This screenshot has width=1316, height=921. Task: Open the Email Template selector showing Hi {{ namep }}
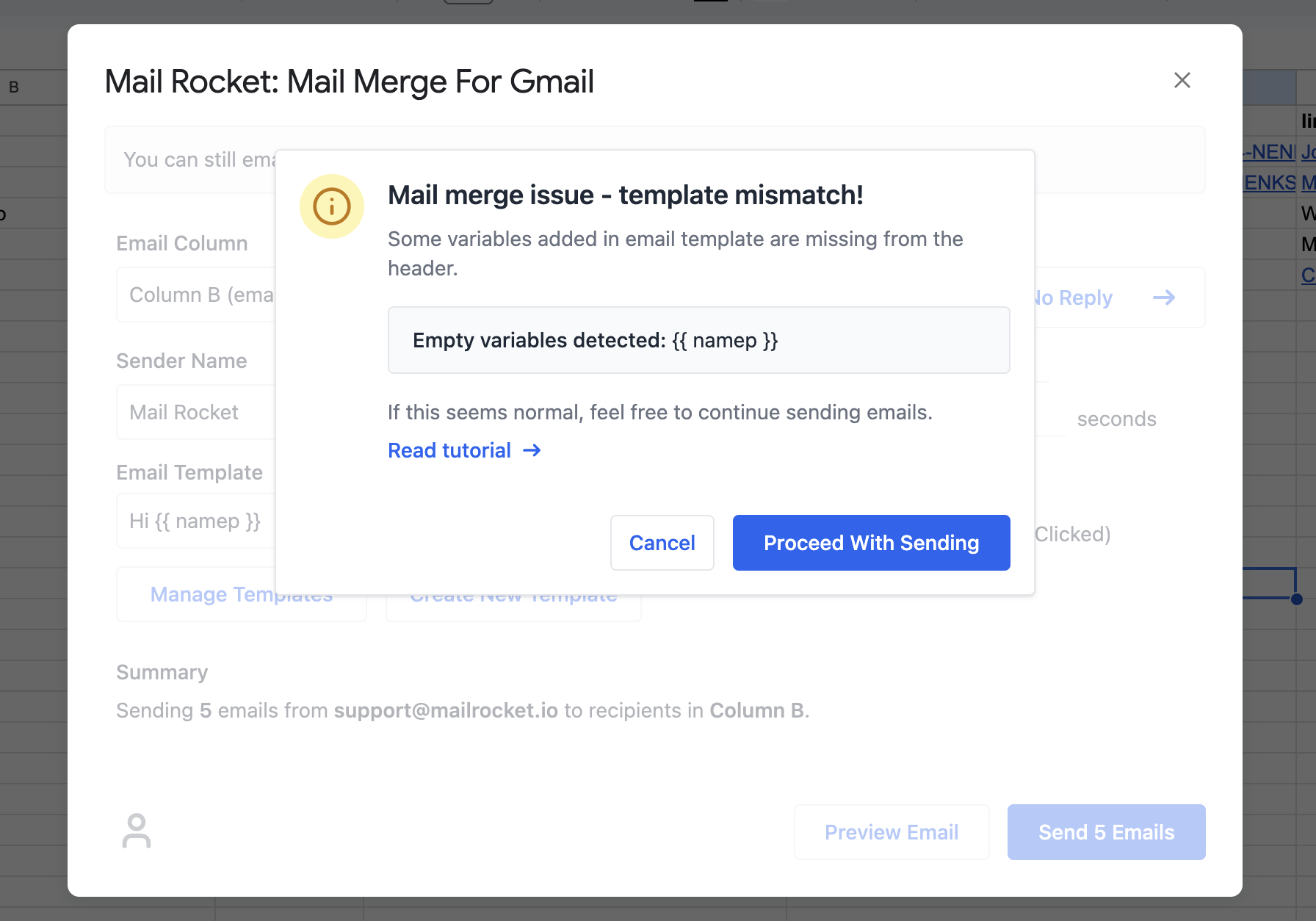pos(197,521)
